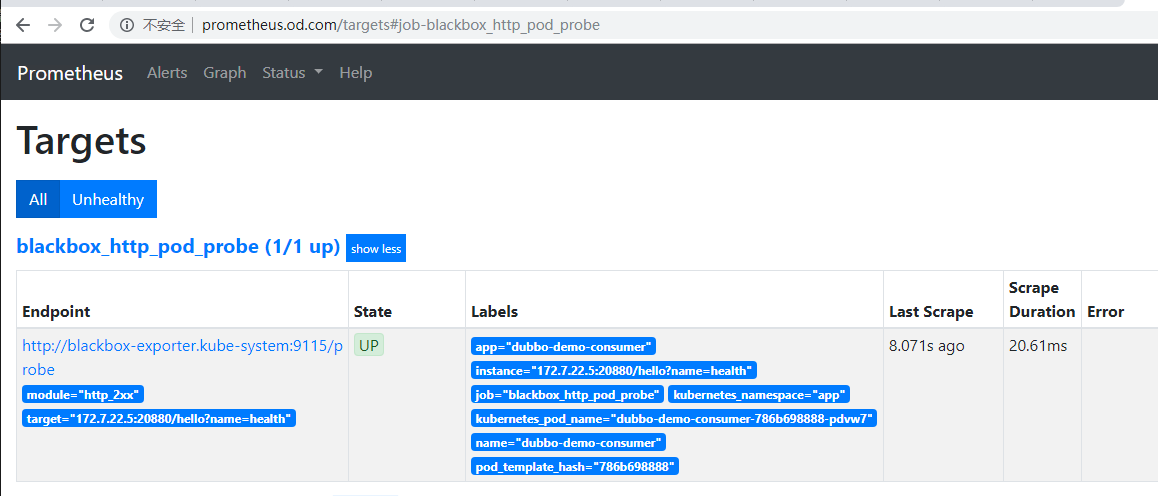The width and height of the screenshot is (1158, 496).
Task: Click the UP state badge
Action: (369, 346)
